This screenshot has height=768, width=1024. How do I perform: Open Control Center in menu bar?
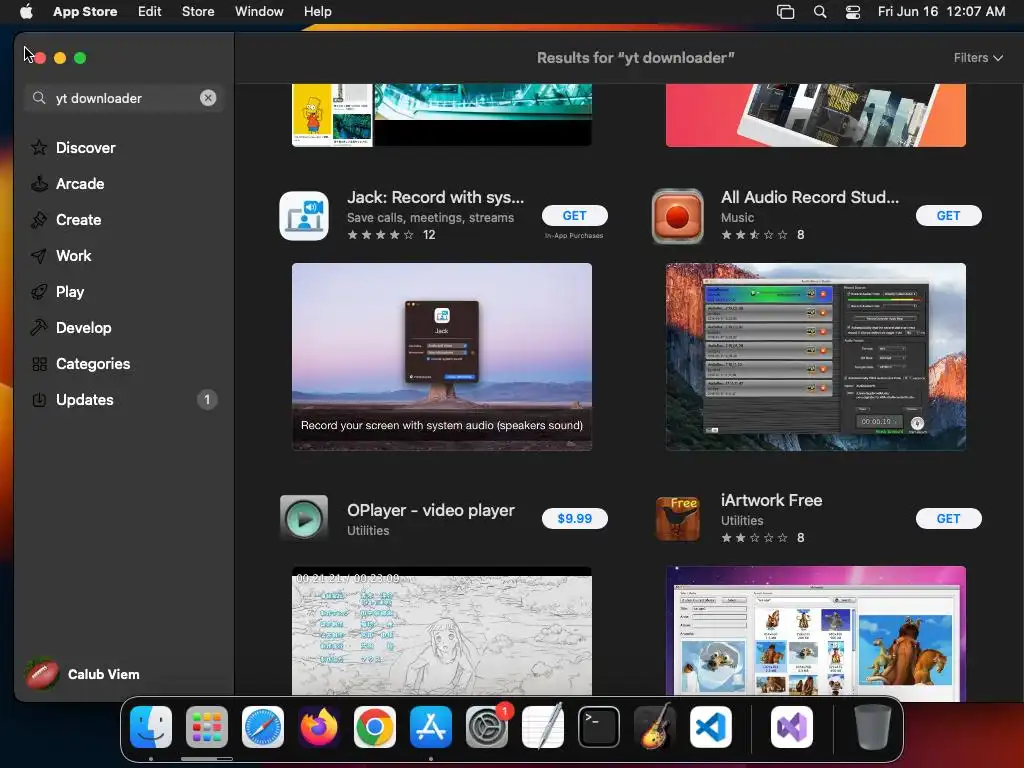click(x=853, y=11)
